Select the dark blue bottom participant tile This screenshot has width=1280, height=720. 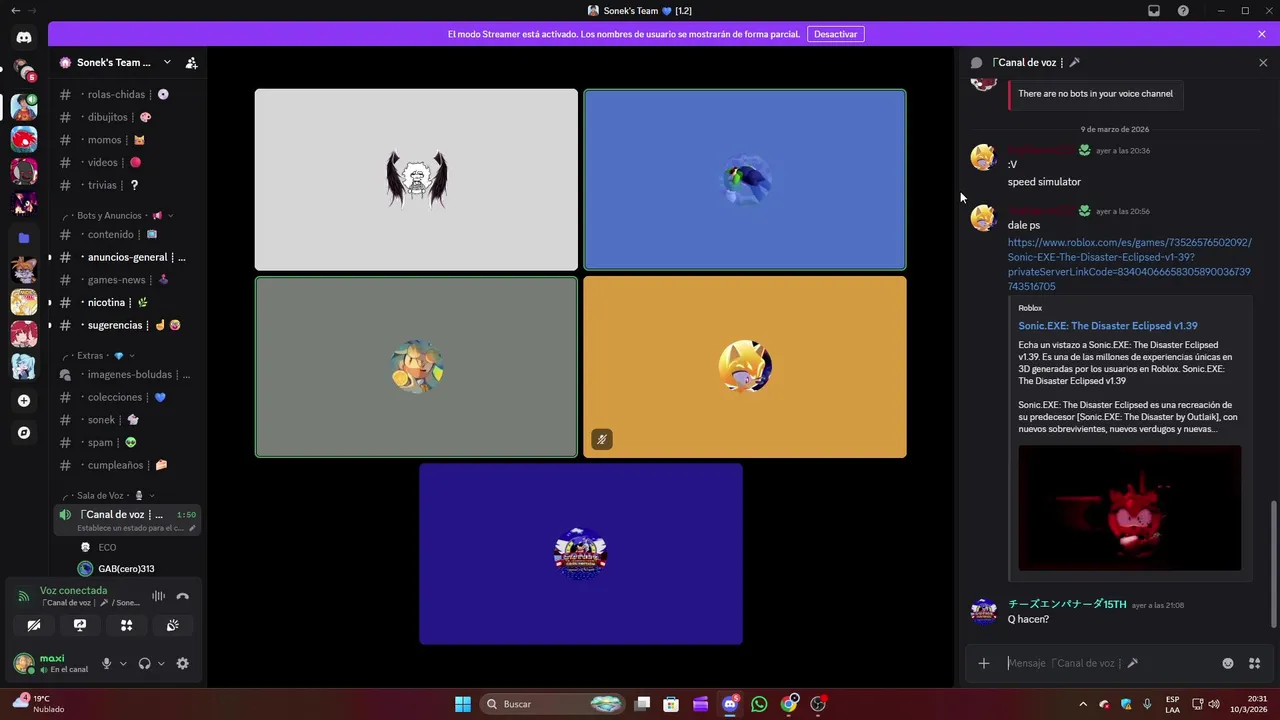point(581,554)
